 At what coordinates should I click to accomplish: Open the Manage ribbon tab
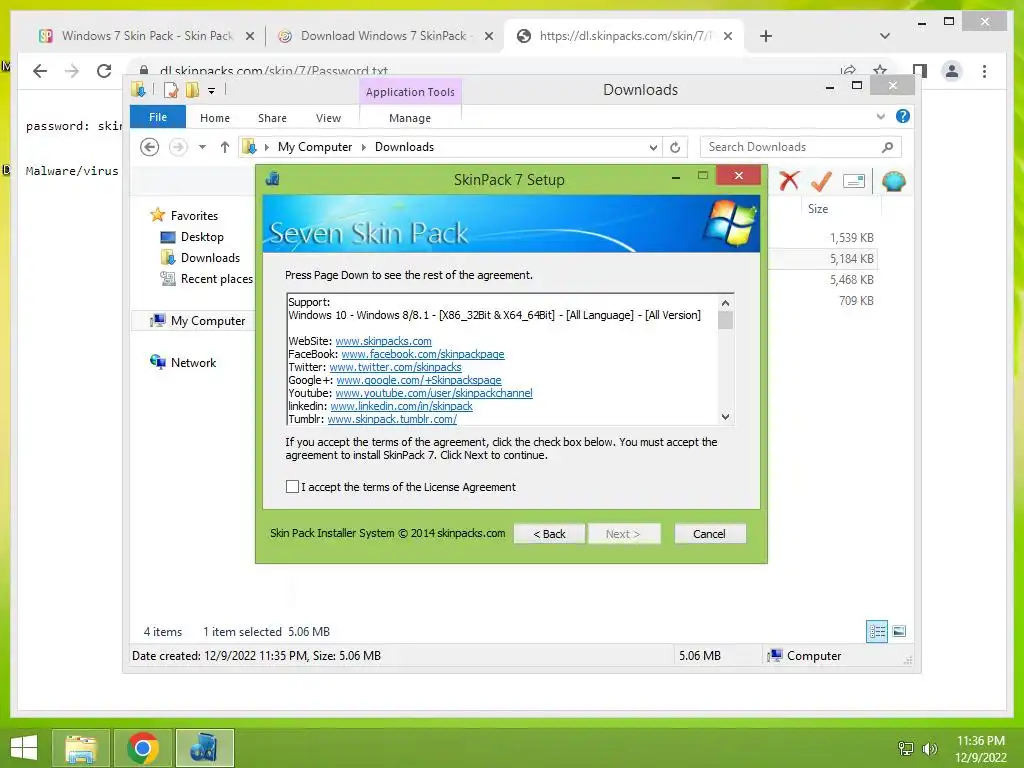pos(409,118)
